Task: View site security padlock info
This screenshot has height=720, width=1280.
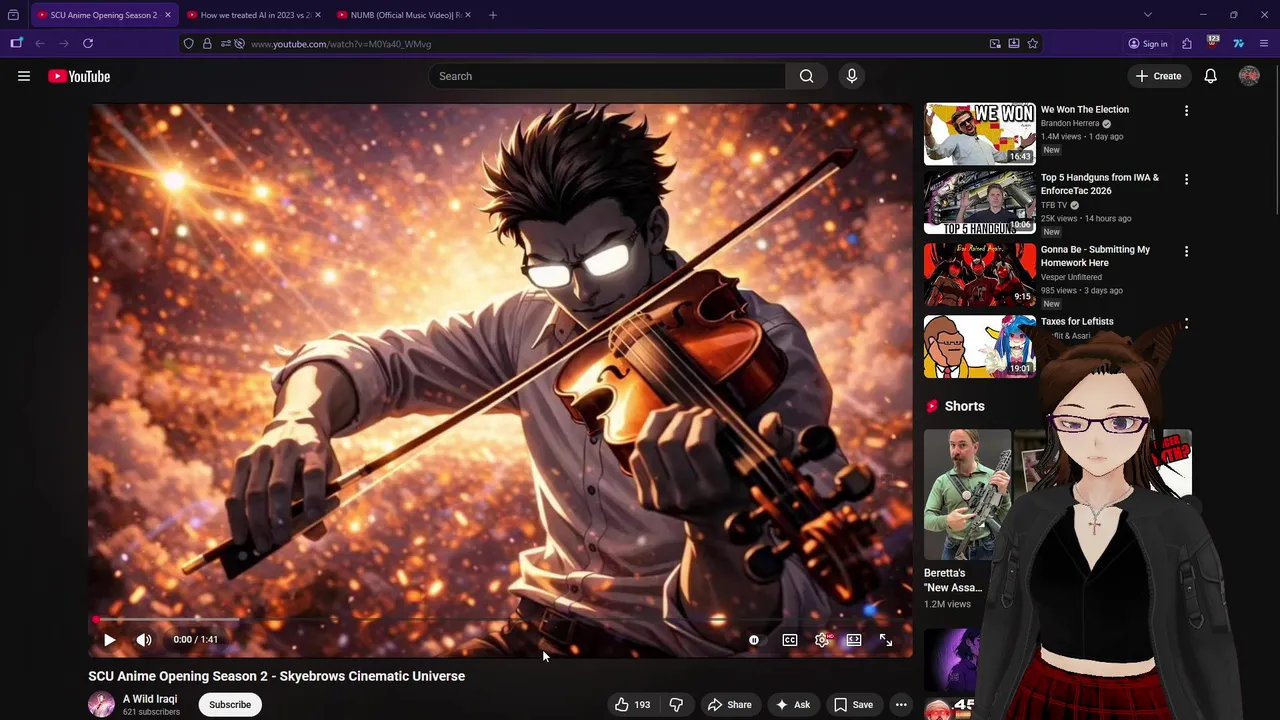Action: [x=207, y=44]
